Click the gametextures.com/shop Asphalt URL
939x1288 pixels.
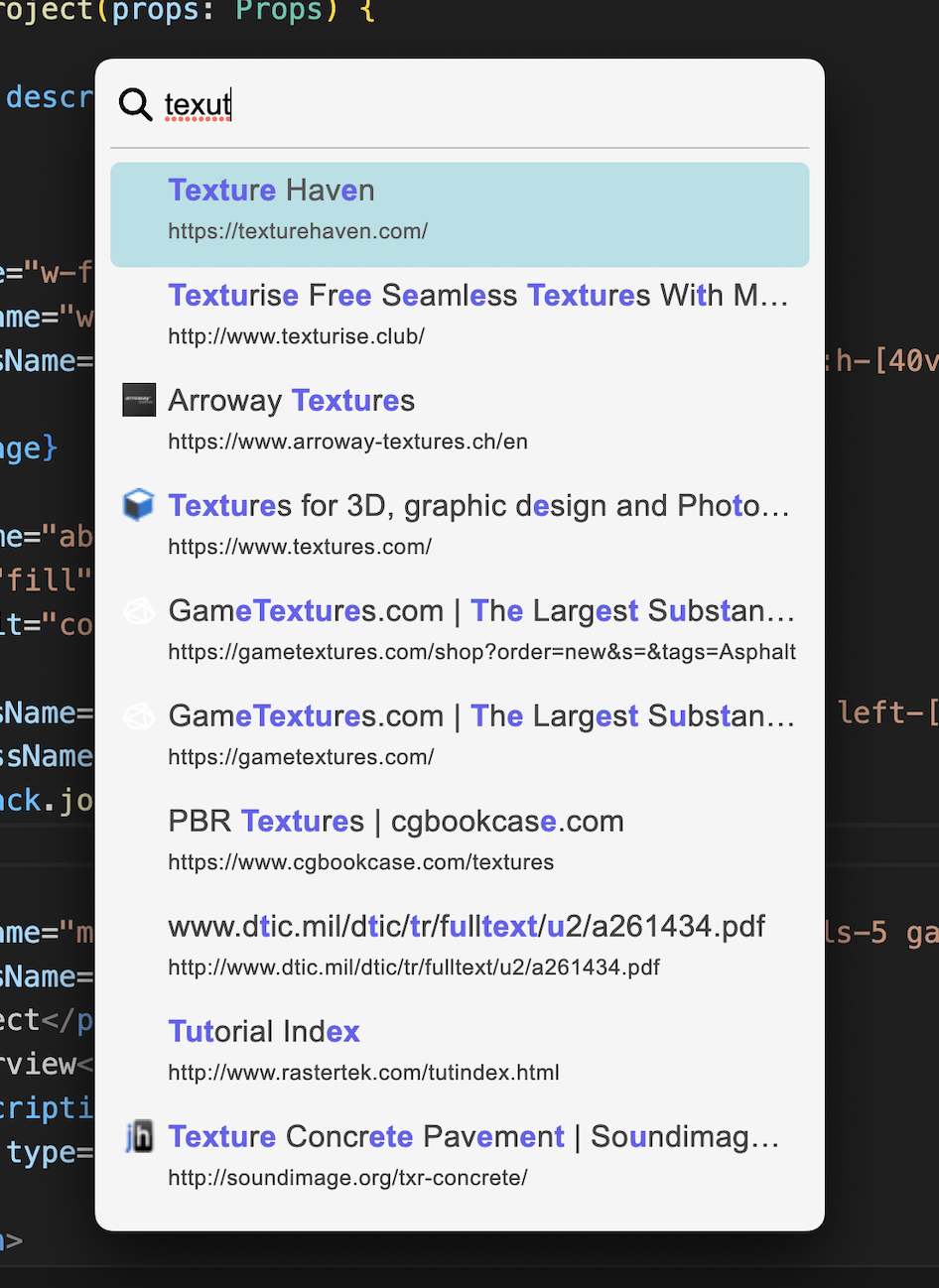pyautogui.click(x=481, y=652)
